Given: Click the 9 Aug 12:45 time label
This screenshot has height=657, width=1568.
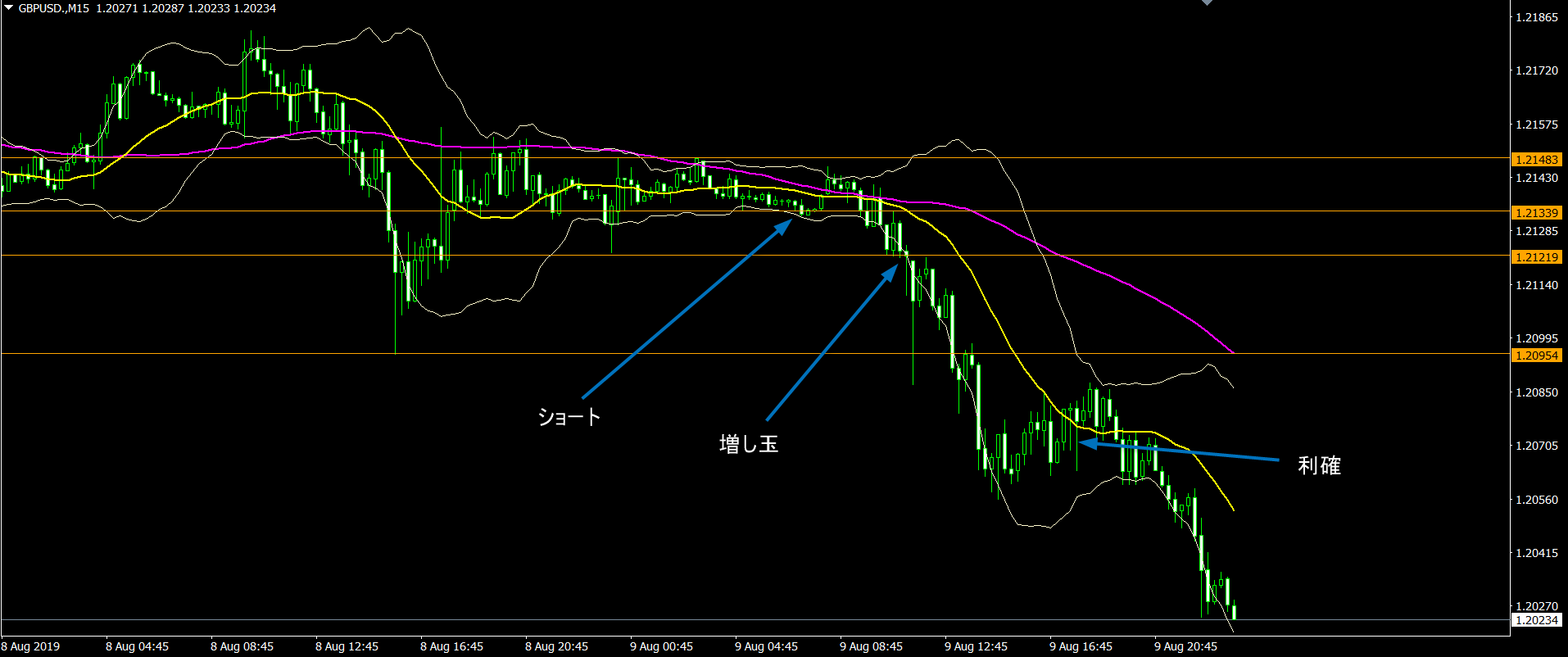Looking at the screenshot, I should [x=976, y=647].
